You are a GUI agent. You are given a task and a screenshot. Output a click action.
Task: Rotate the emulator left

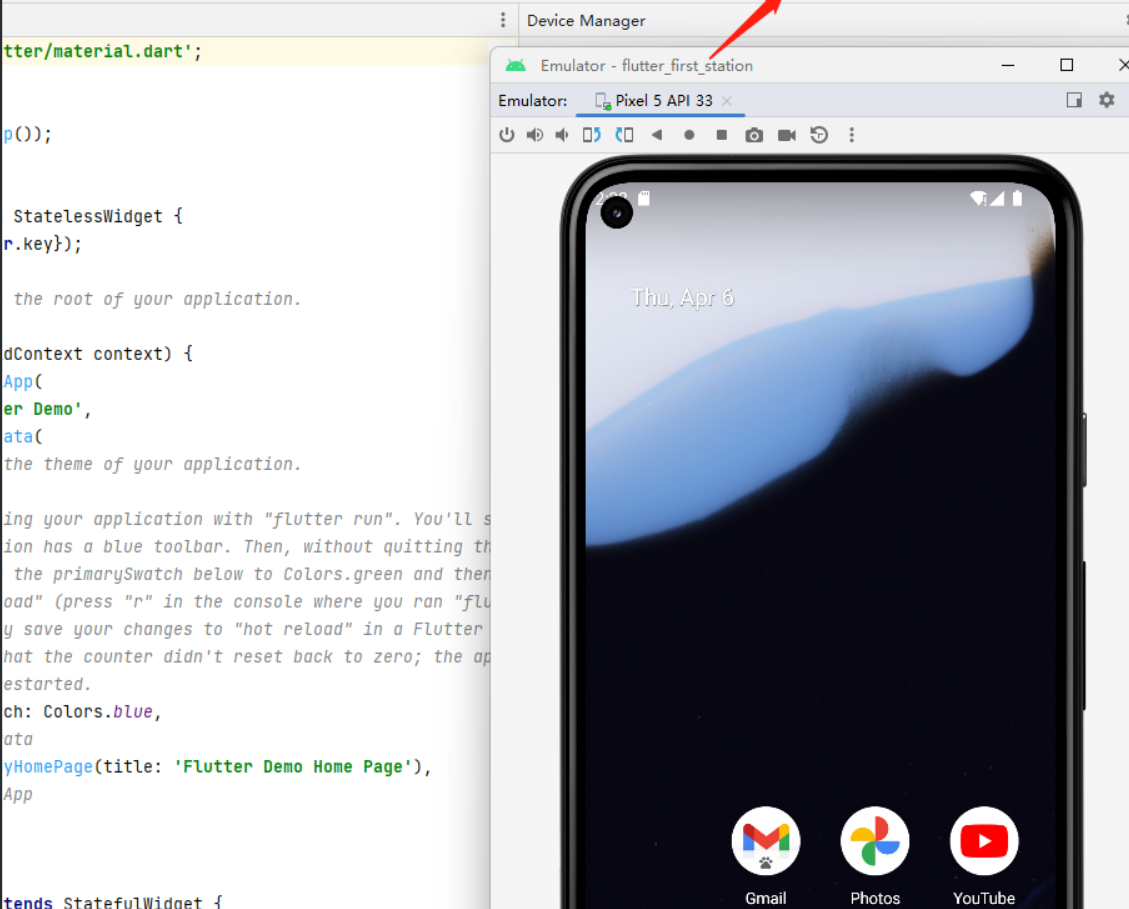pos(592,135)
